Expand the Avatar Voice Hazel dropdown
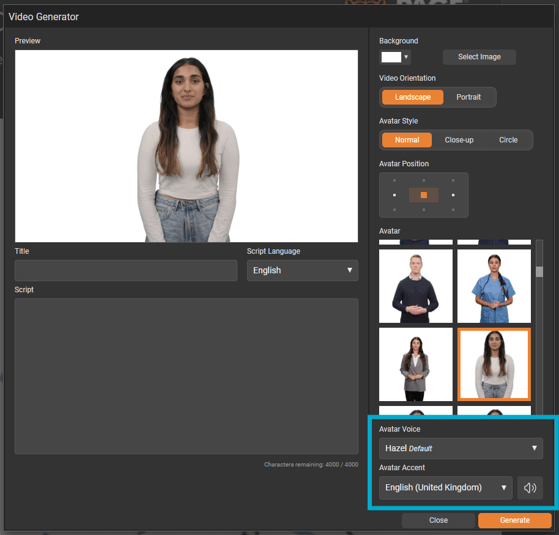559x535 pixels. coord(461,448)
